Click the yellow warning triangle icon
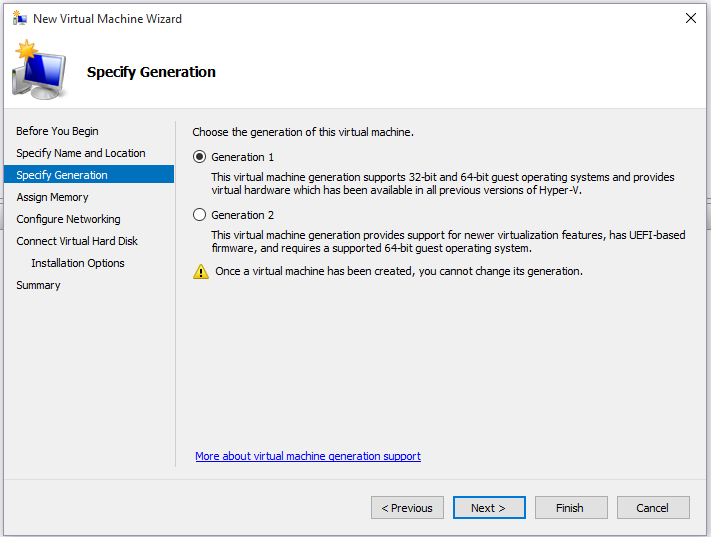The image size is (711, 537). (x=200, y=272)
